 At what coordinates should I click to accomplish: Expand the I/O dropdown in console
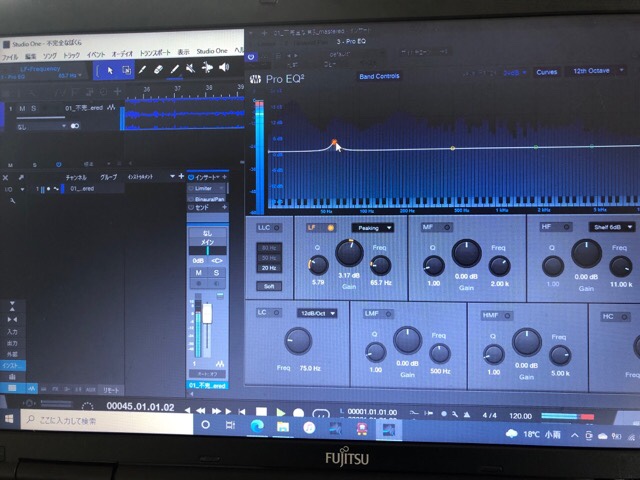pos(22,189)
